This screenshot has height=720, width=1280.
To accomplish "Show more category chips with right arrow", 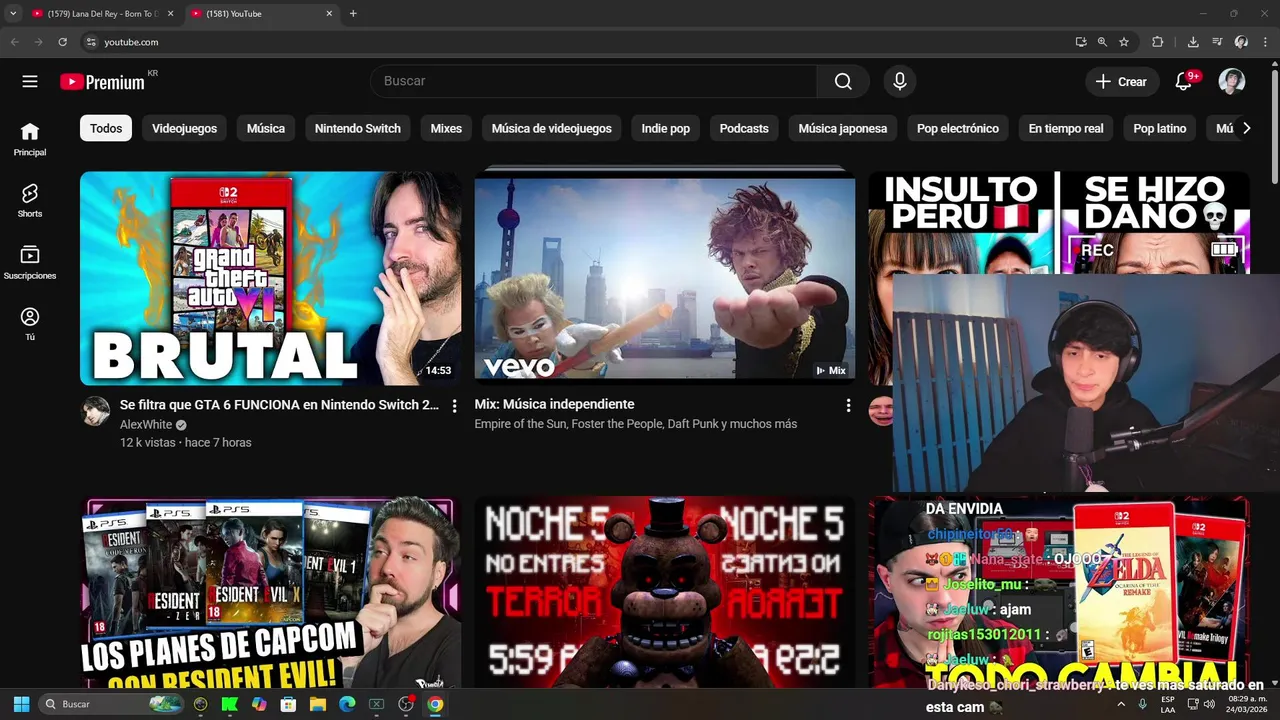I will 1246,128.
